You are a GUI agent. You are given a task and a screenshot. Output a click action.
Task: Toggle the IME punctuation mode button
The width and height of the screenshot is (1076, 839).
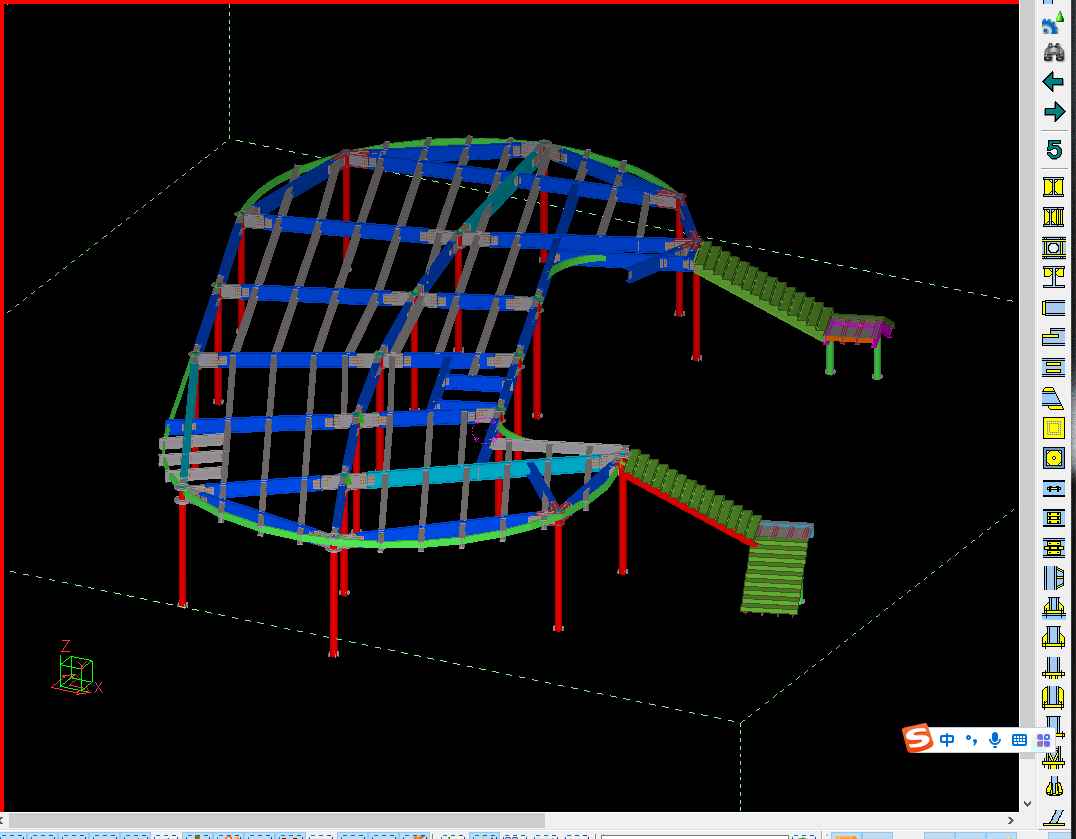(971, 740)
